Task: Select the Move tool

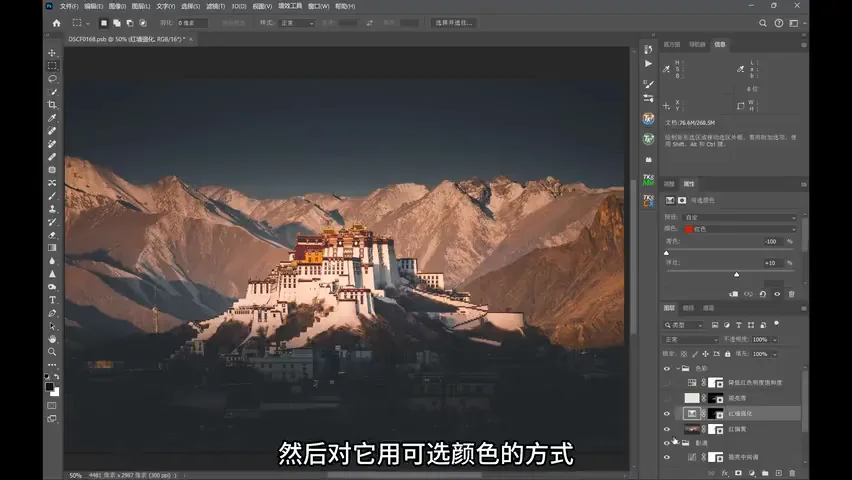Action: coord(52,53)
